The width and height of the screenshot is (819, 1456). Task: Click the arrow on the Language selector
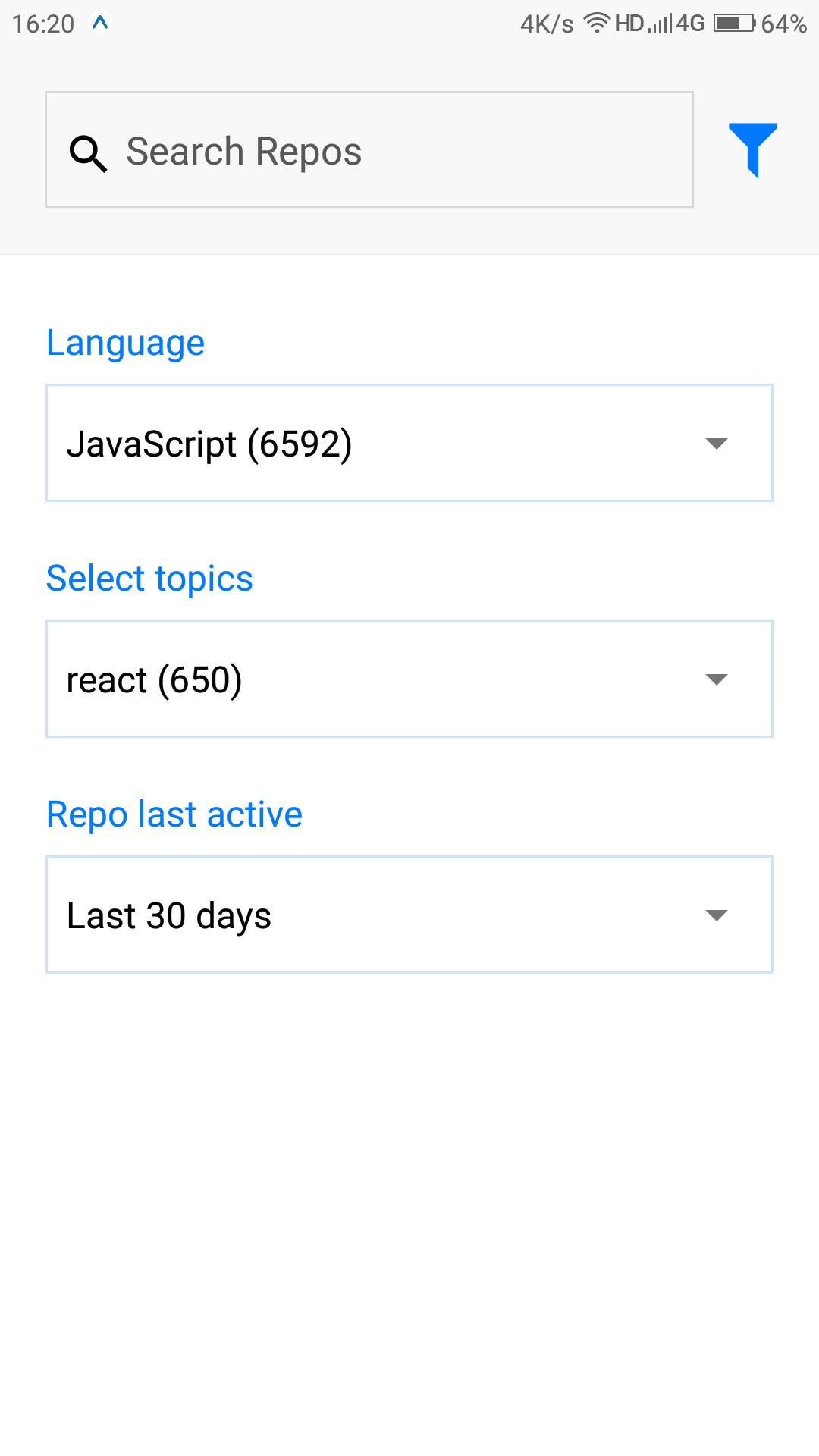(716, 444)
